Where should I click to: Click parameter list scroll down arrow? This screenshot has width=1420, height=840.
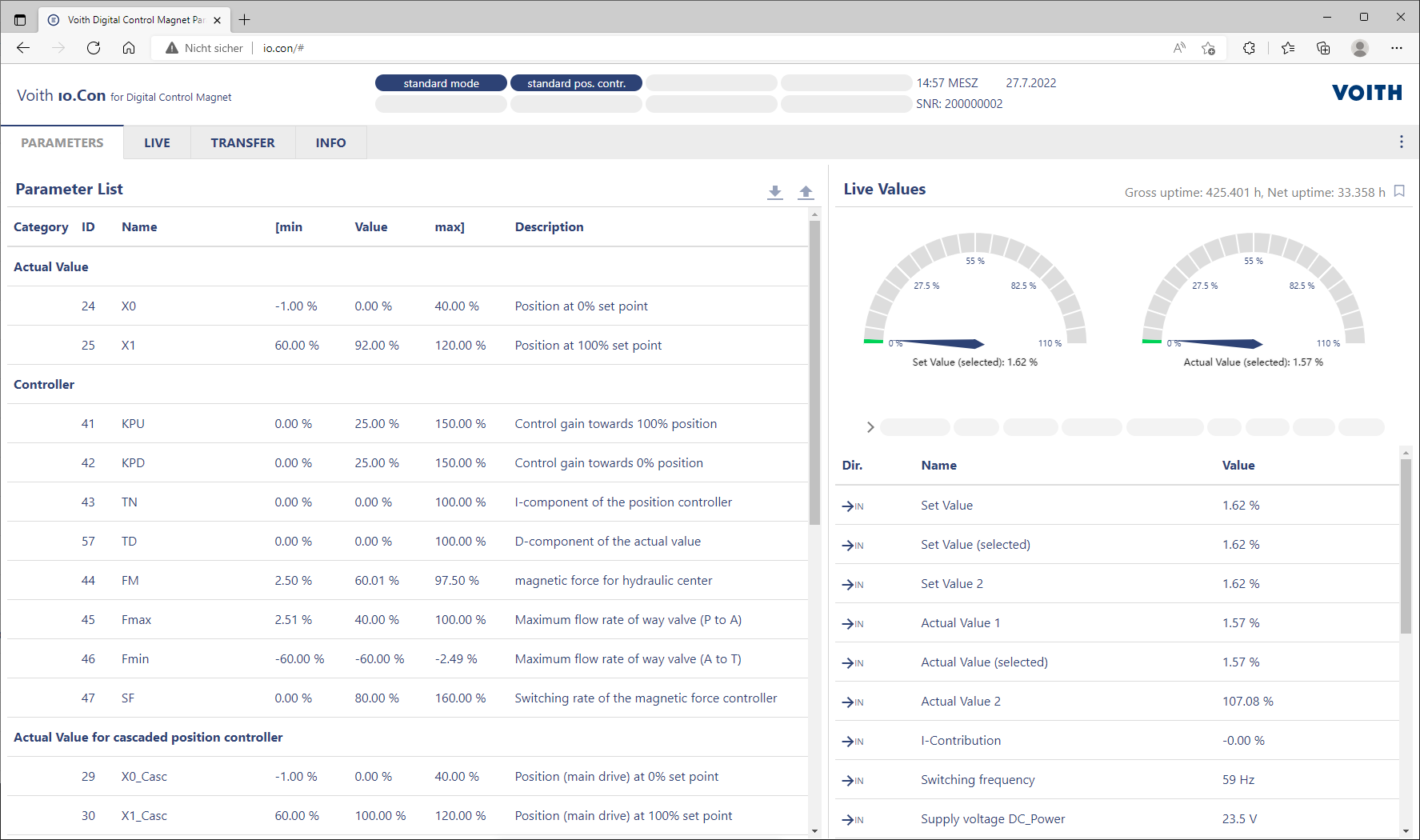tap(814, 831)
